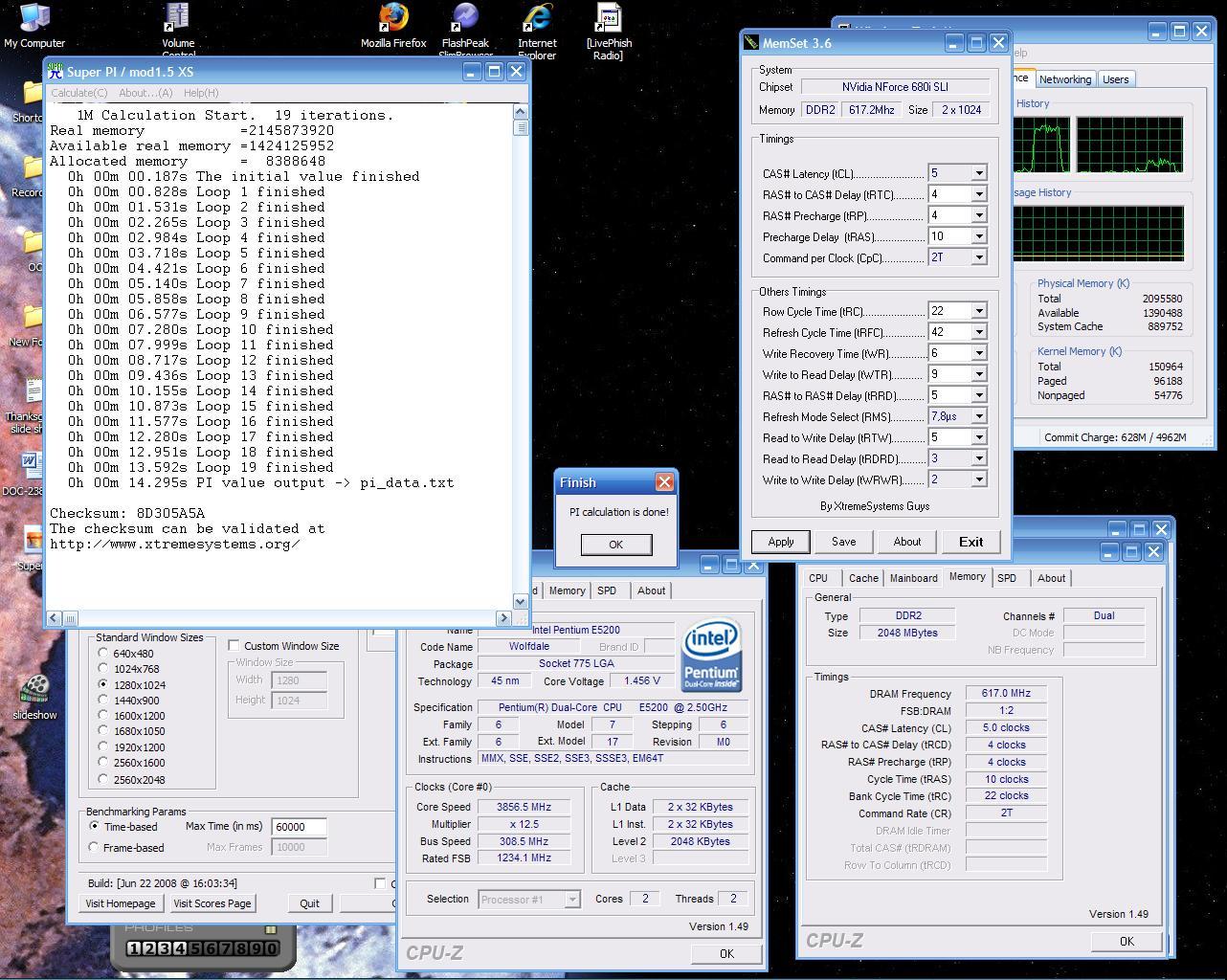
Task: Close the Finish dialog with X
Action: coord(664,482)
